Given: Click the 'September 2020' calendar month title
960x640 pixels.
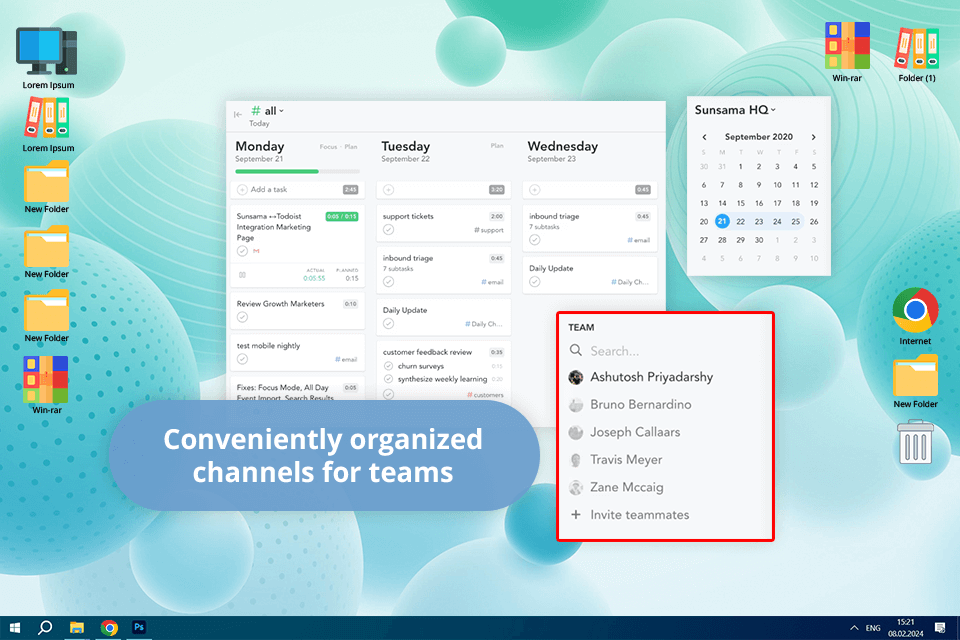Looking at the screenshot, I should [759, 137].
